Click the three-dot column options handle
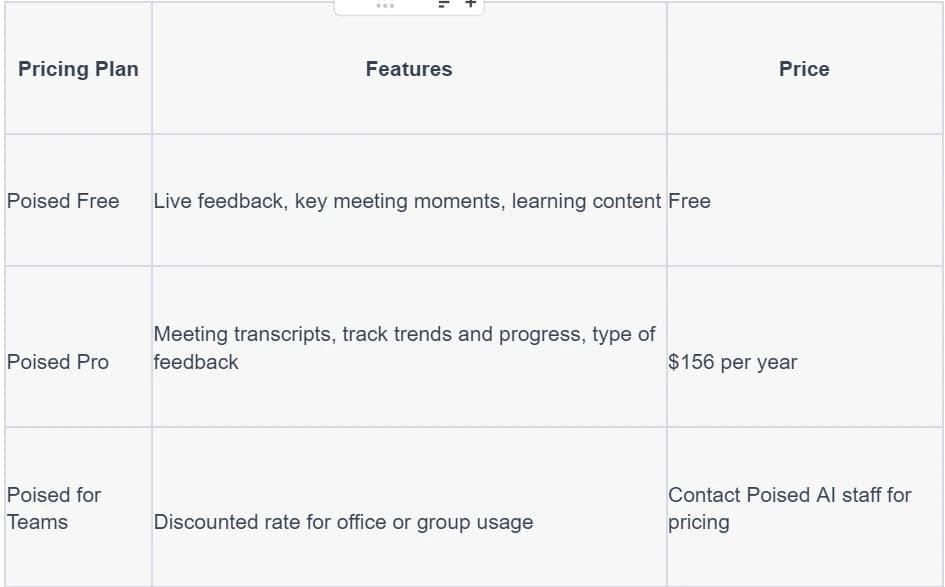This screenshot has height=587, width=945. click(385, 6)
